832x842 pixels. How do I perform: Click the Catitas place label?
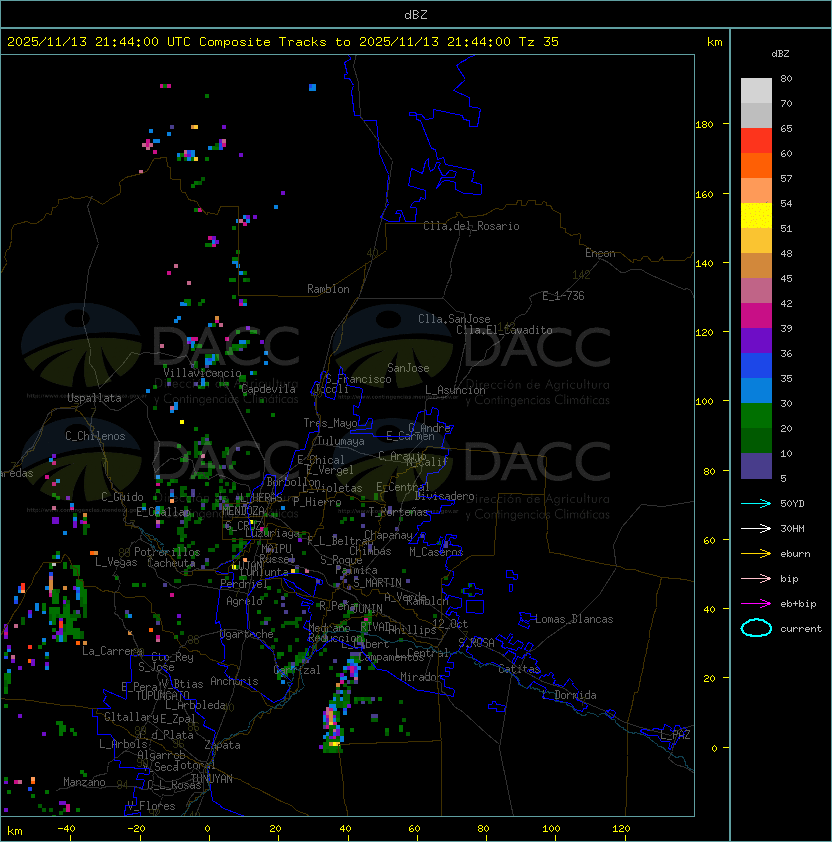[519, 669]
